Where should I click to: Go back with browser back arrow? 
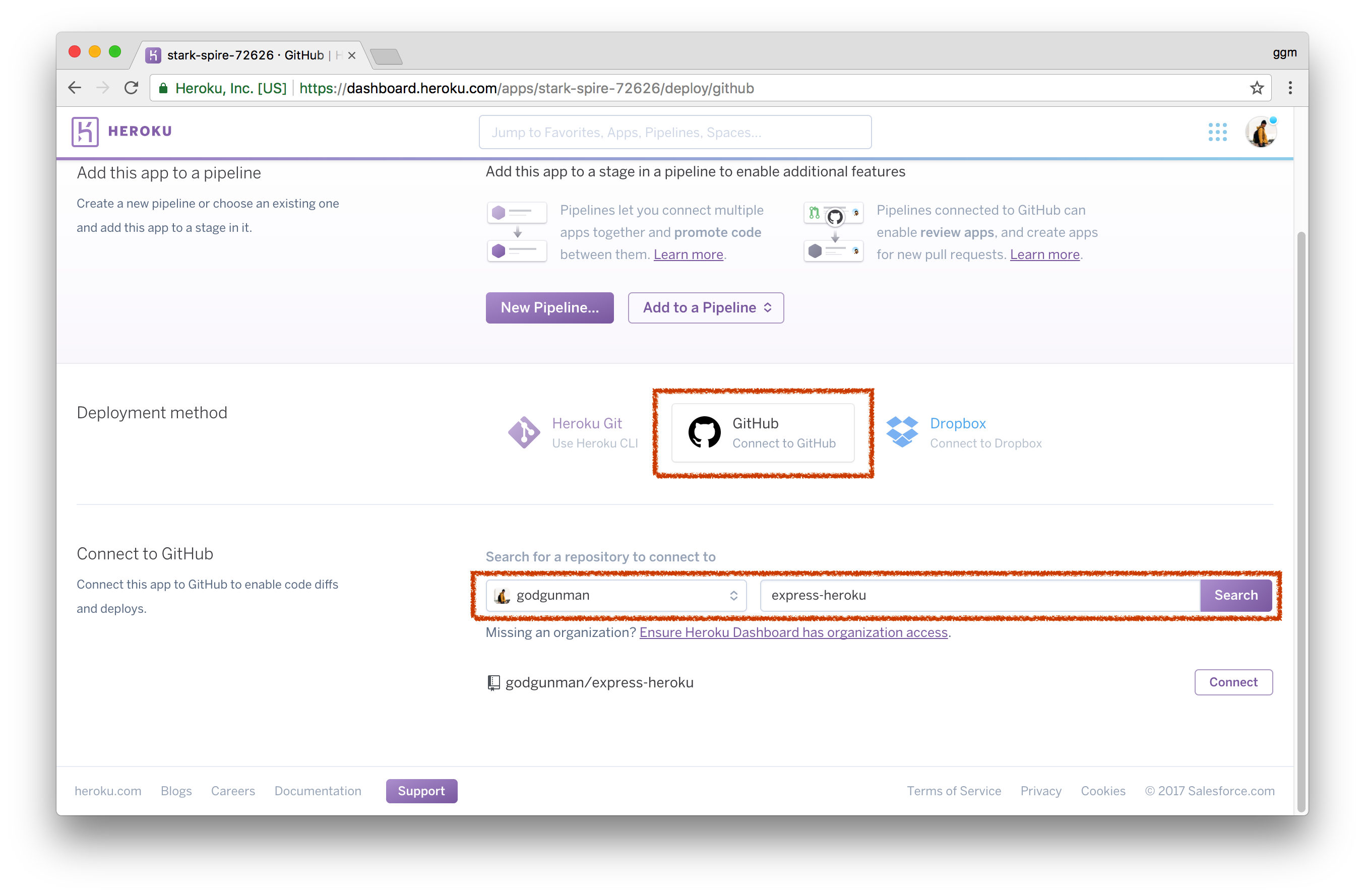[75, 88]
